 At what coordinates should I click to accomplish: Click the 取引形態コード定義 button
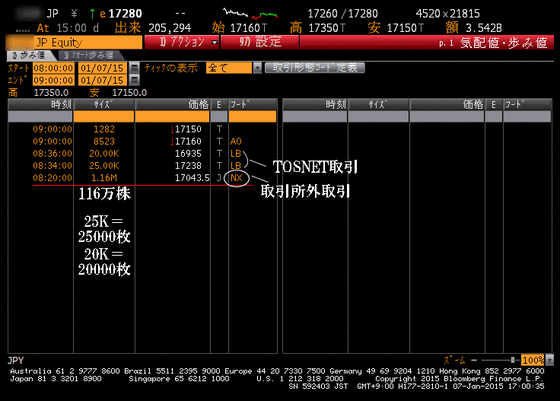coord(315,68)
